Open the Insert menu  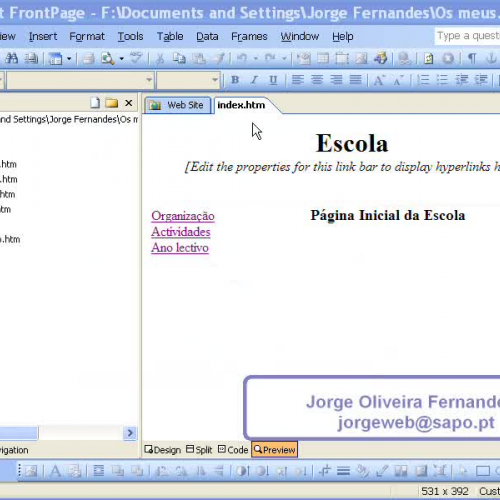pyautogui.click(x=43, y=36)
